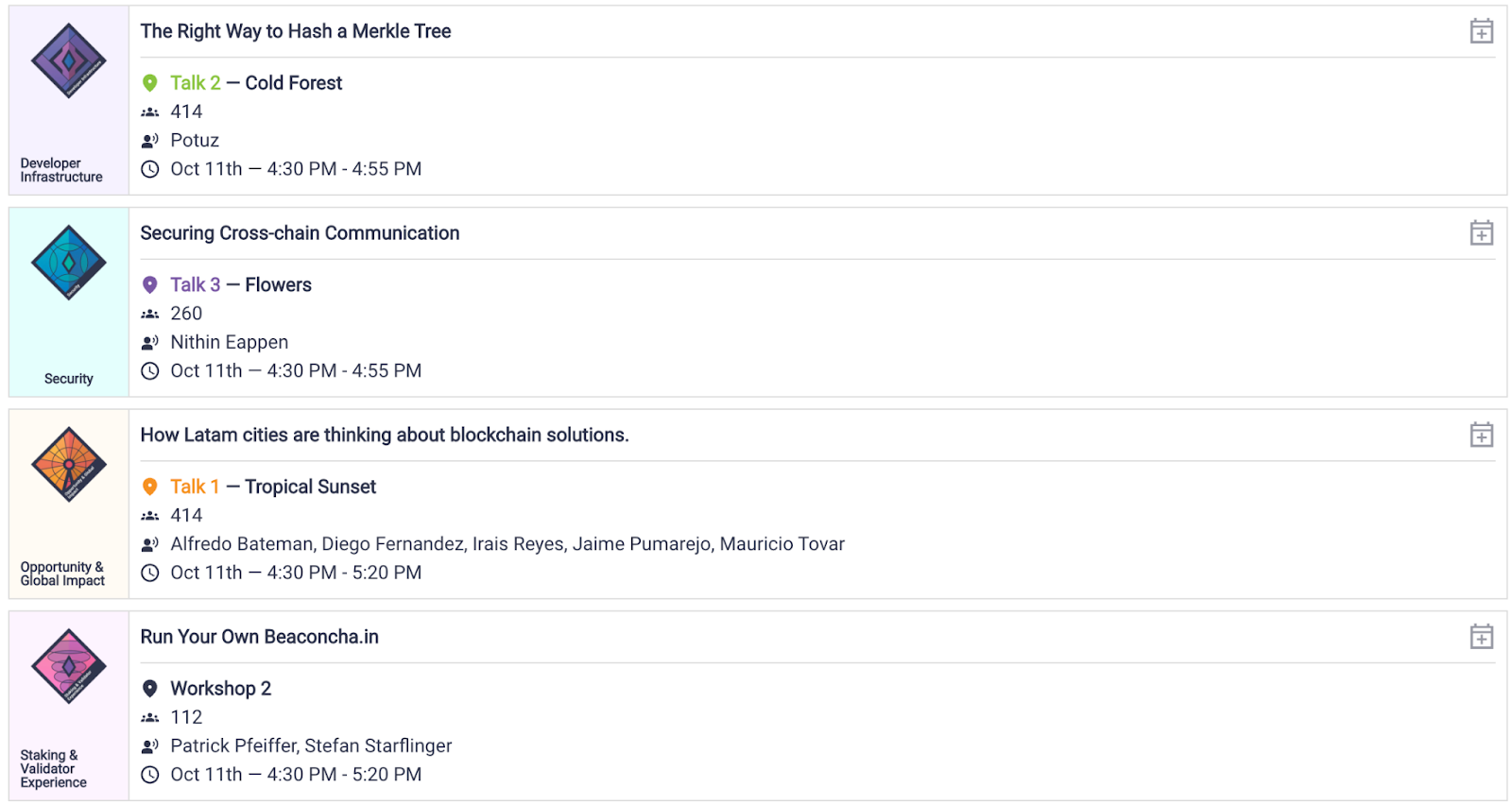Add Securing Cross-chain Communication to calendar

[x=1481, y=232]
